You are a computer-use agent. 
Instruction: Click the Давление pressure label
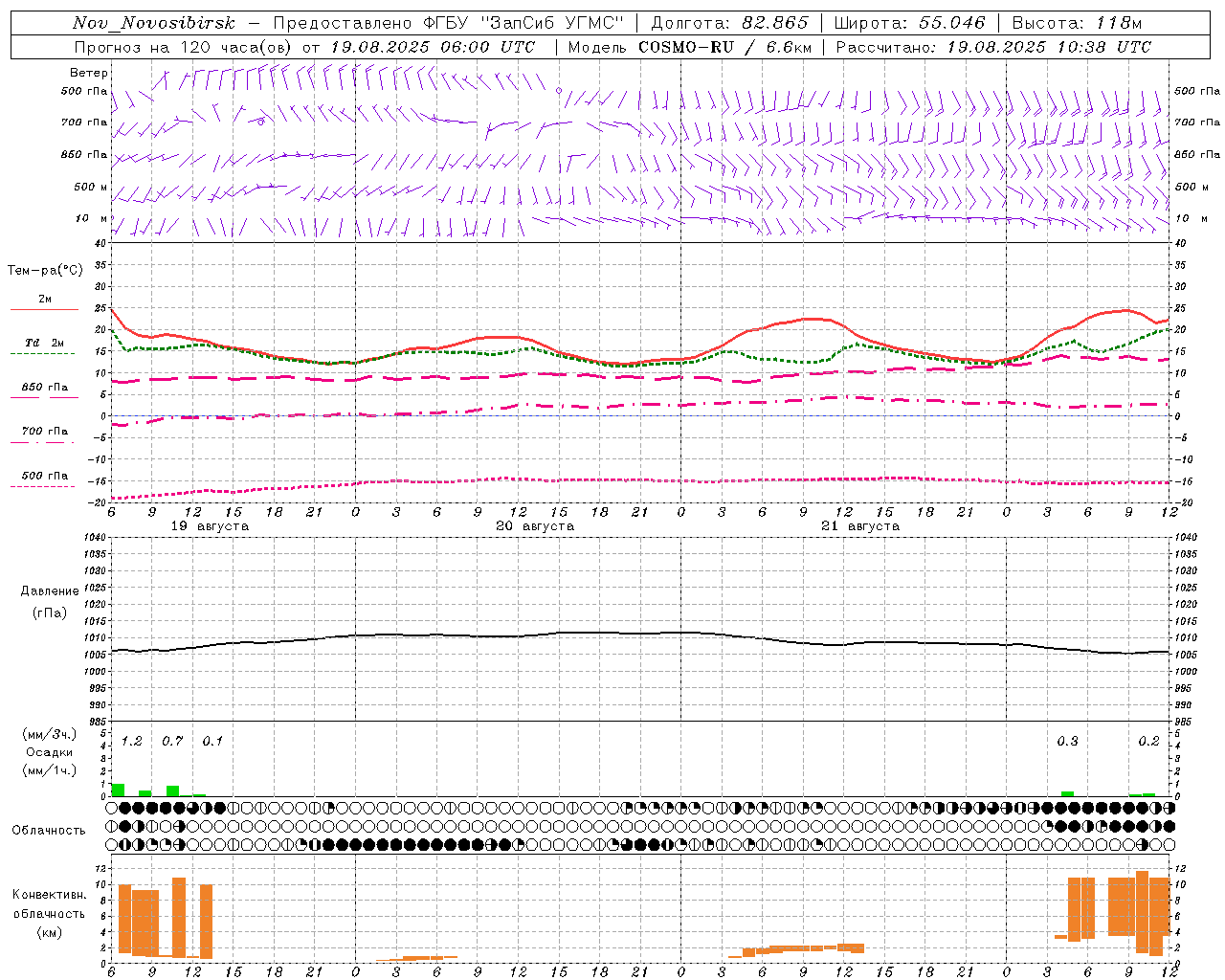click(x=50, y=591)
